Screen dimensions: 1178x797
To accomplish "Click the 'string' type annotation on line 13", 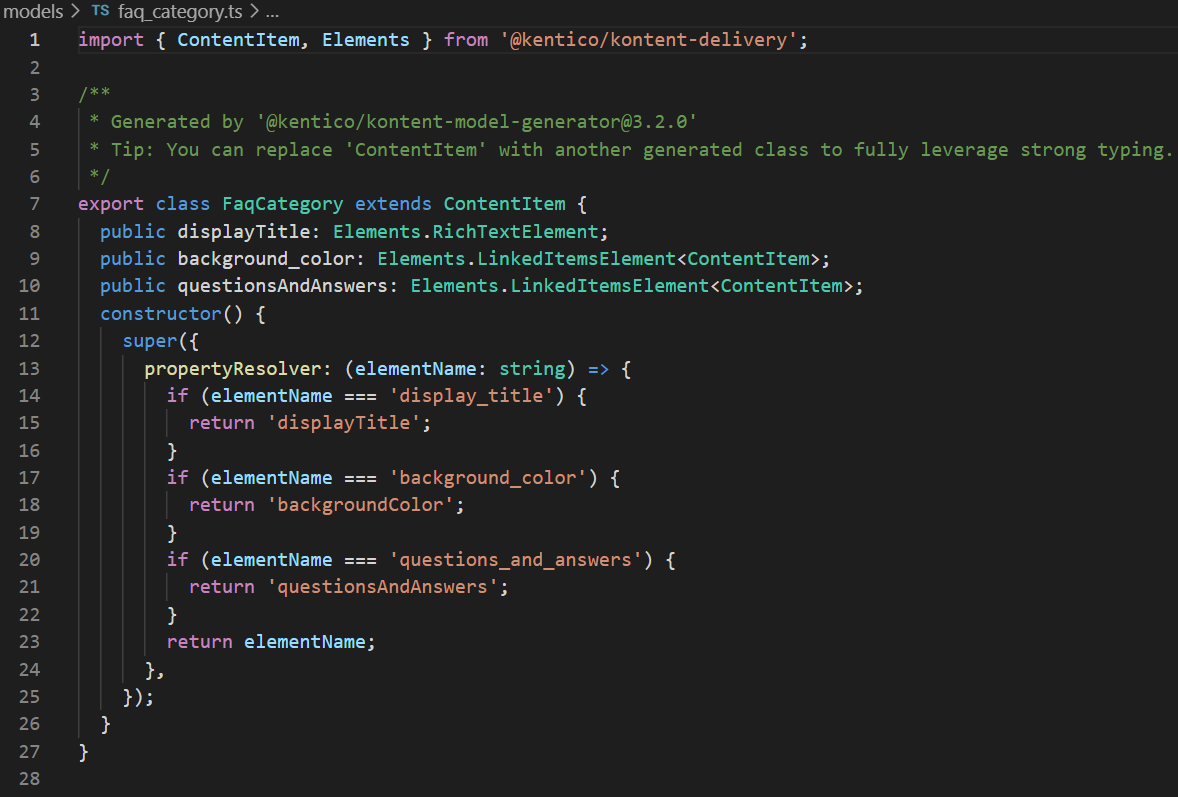I will point(532,368).
